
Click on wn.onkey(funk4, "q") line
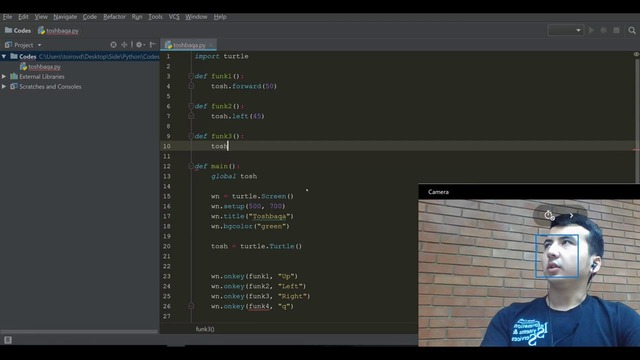click(x=252, y=306)
